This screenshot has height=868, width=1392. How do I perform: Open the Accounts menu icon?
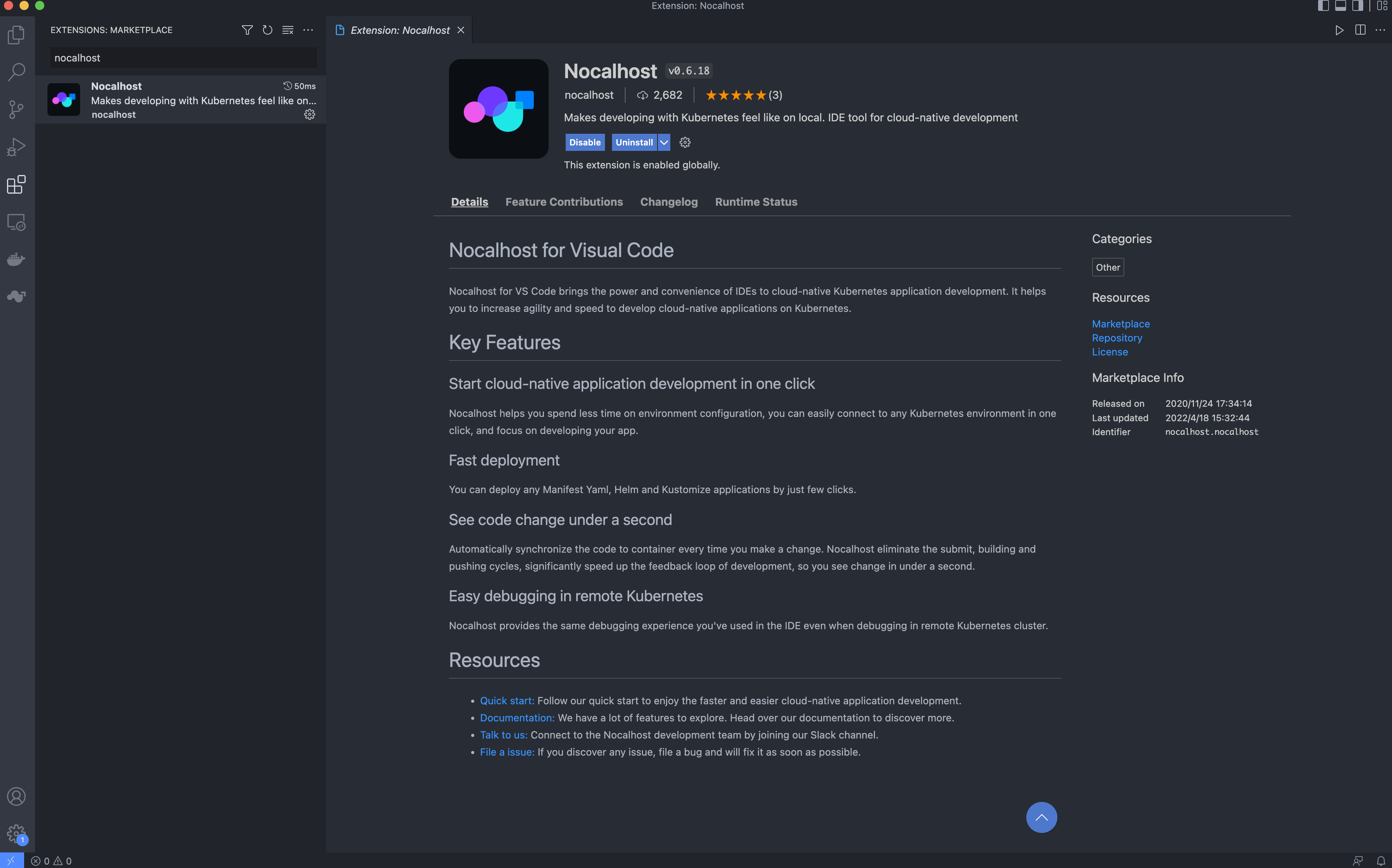[x=16, y=797]
